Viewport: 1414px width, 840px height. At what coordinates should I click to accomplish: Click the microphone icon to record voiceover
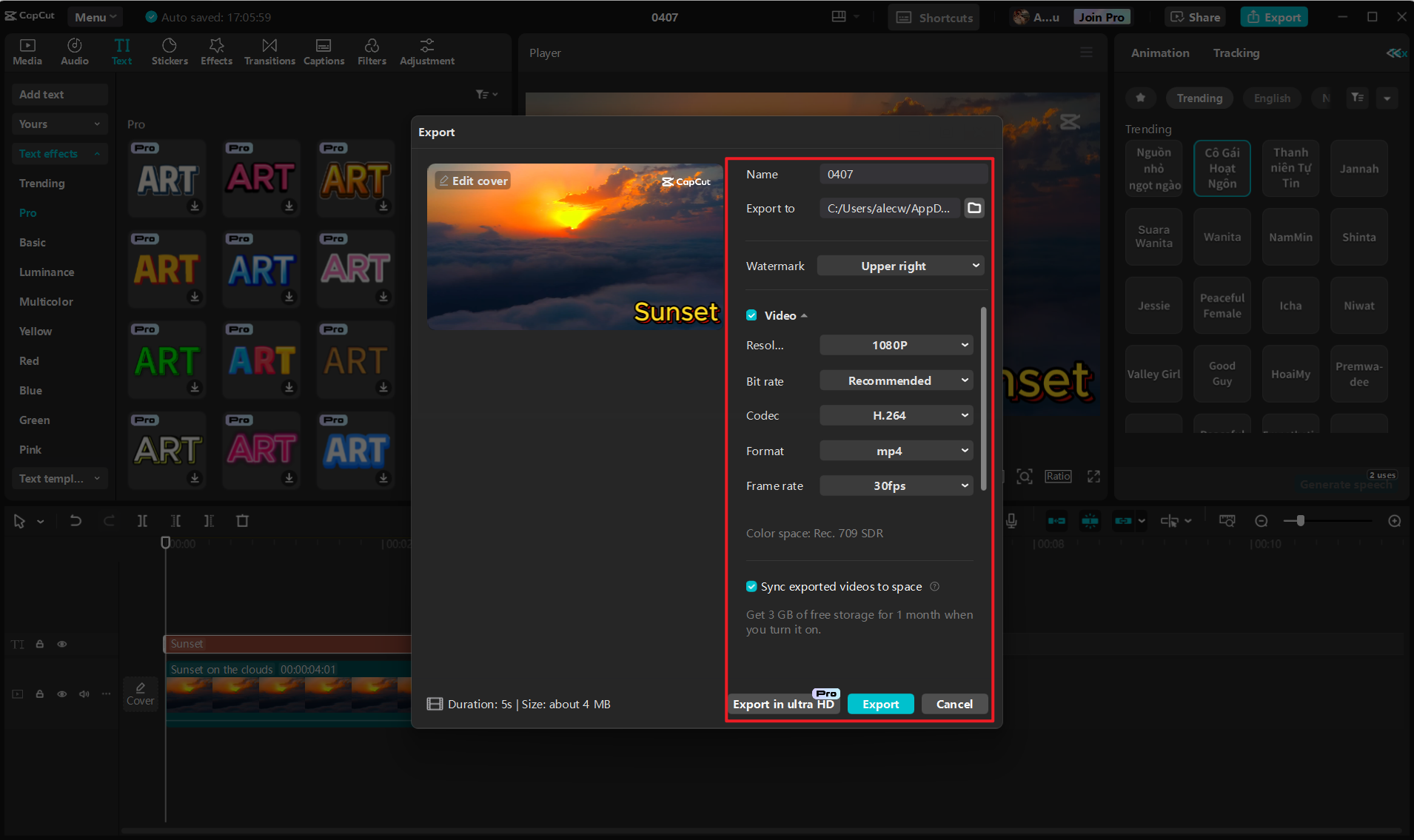pos(1011,520)
